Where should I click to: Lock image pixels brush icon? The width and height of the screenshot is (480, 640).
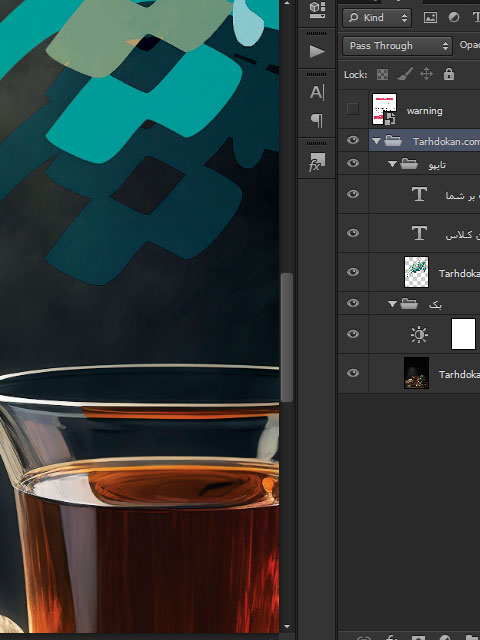point(404,74)
